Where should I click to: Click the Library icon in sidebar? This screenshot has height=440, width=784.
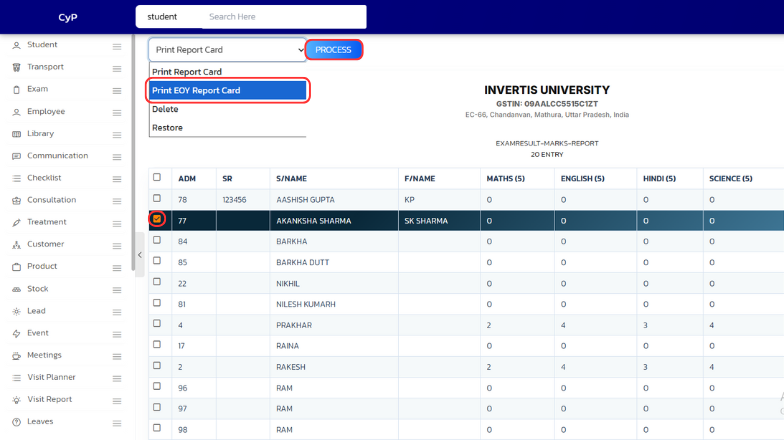point(16,134)
